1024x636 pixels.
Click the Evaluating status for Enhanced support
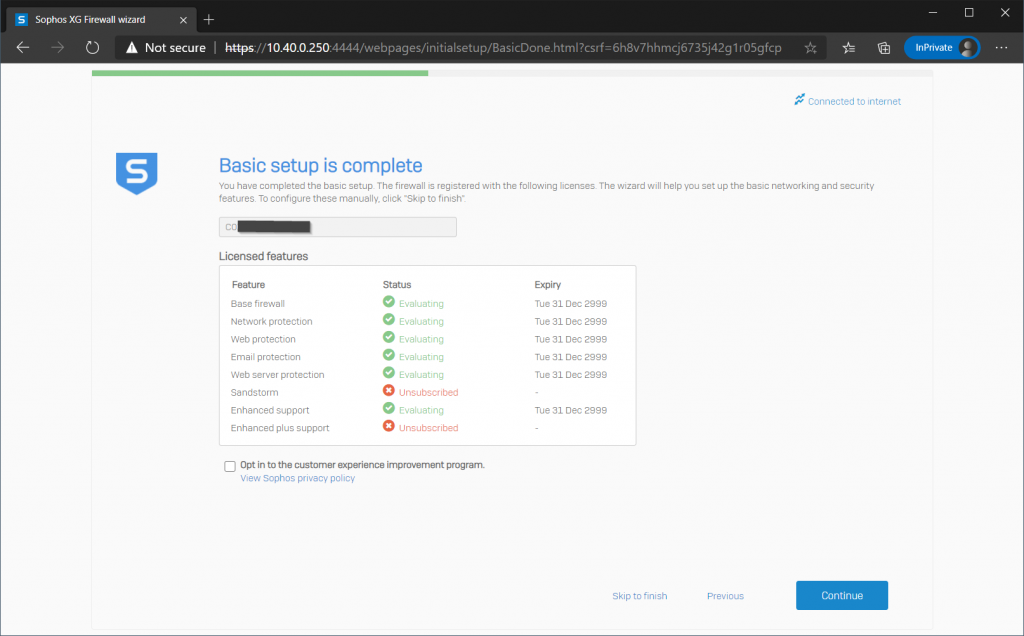click(x=421, y=410)
